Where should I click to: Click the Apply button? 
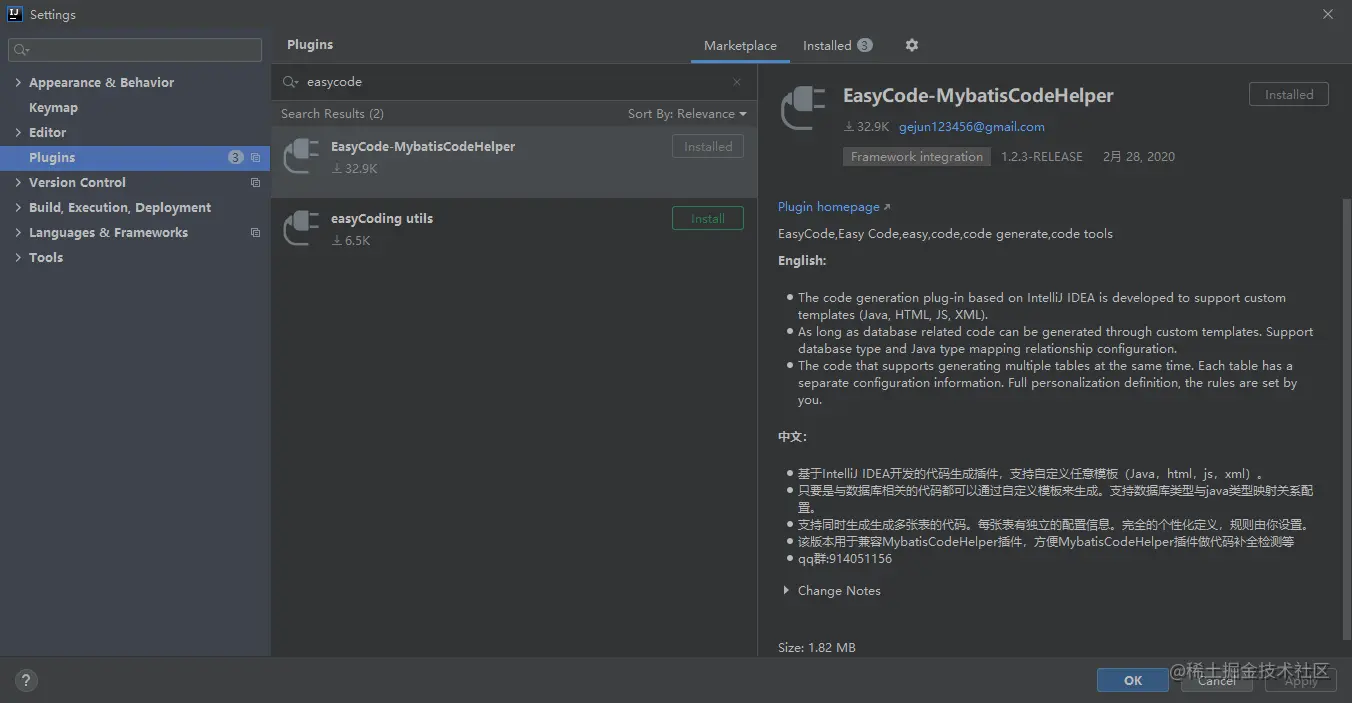(x=1301, y=680)
